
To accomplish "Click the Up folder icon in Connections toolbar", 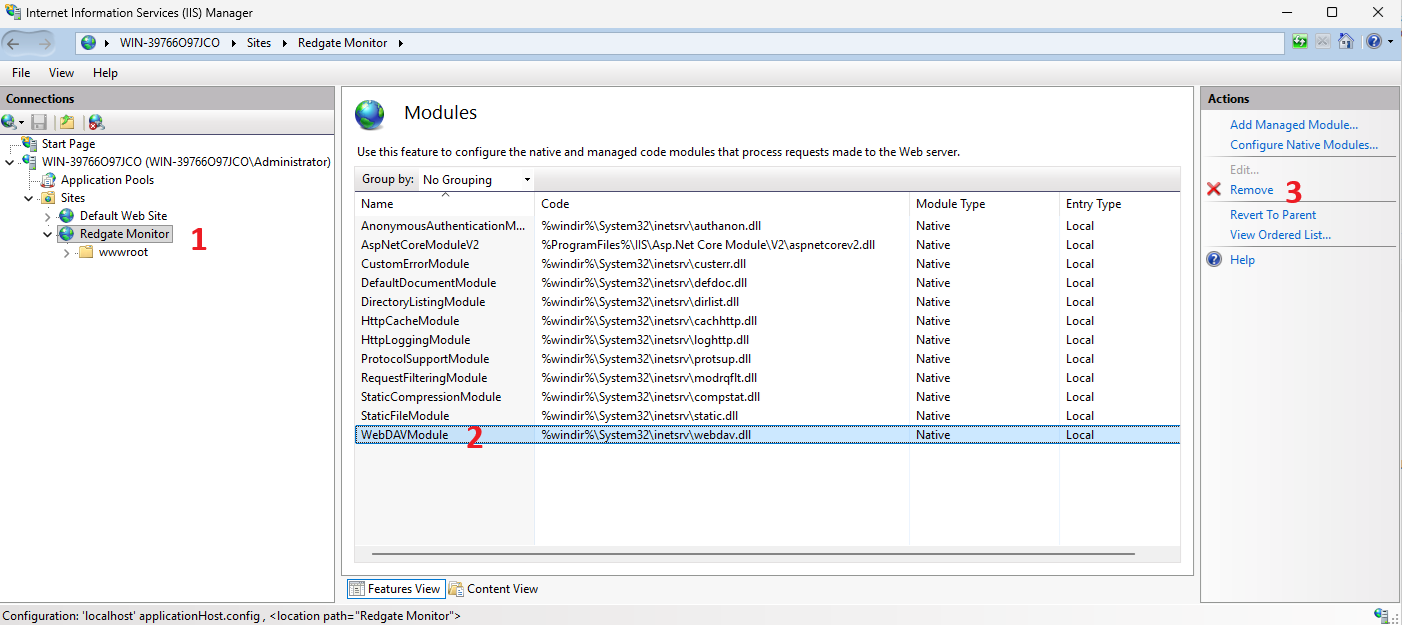I will (67, 122).
